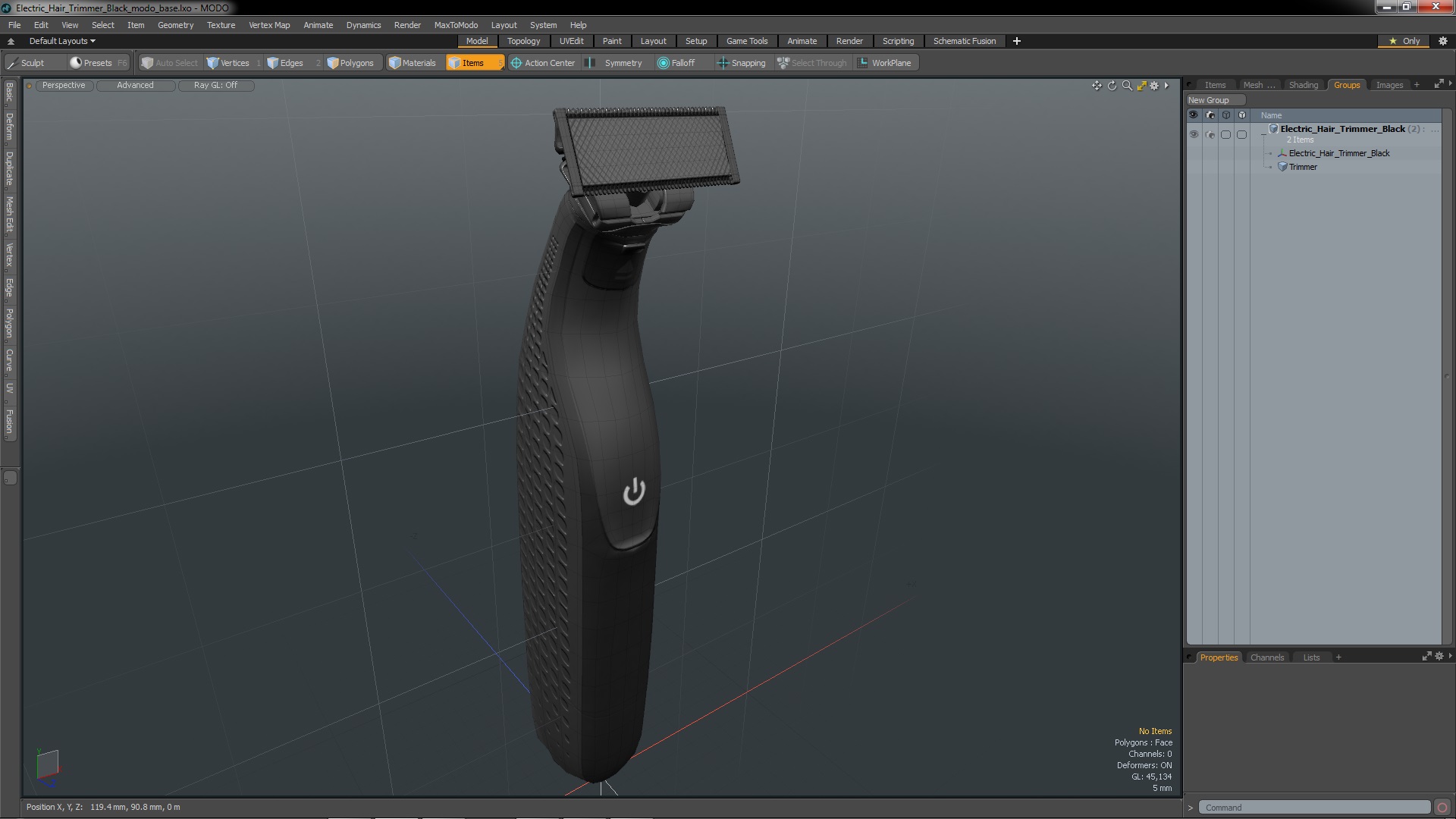
Task: Select the Trimmer mesh item
Action: point(1303,167)
